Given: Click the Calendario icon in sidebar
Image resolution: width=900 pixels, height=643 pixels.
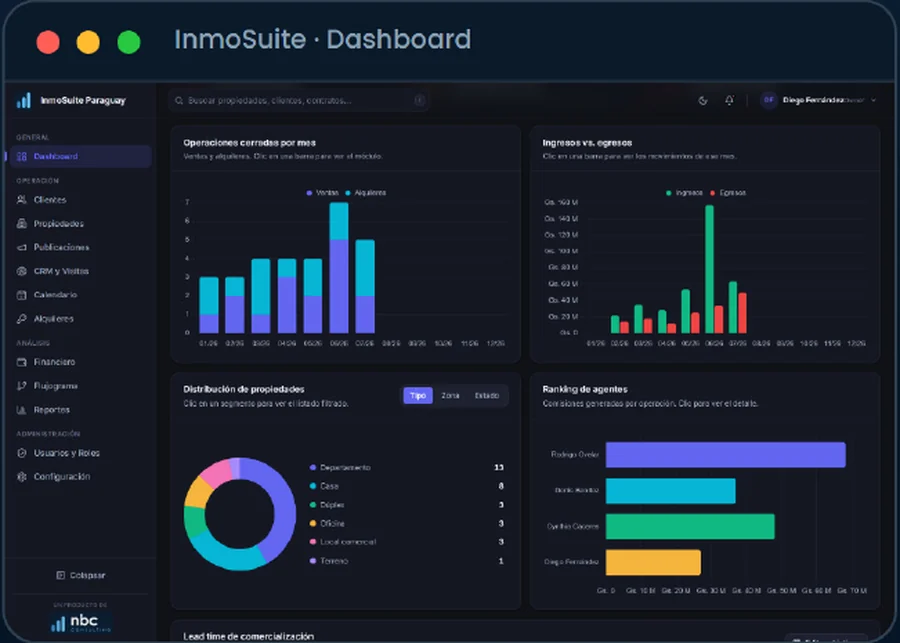Looking at the screenshot, I should 22,295.
